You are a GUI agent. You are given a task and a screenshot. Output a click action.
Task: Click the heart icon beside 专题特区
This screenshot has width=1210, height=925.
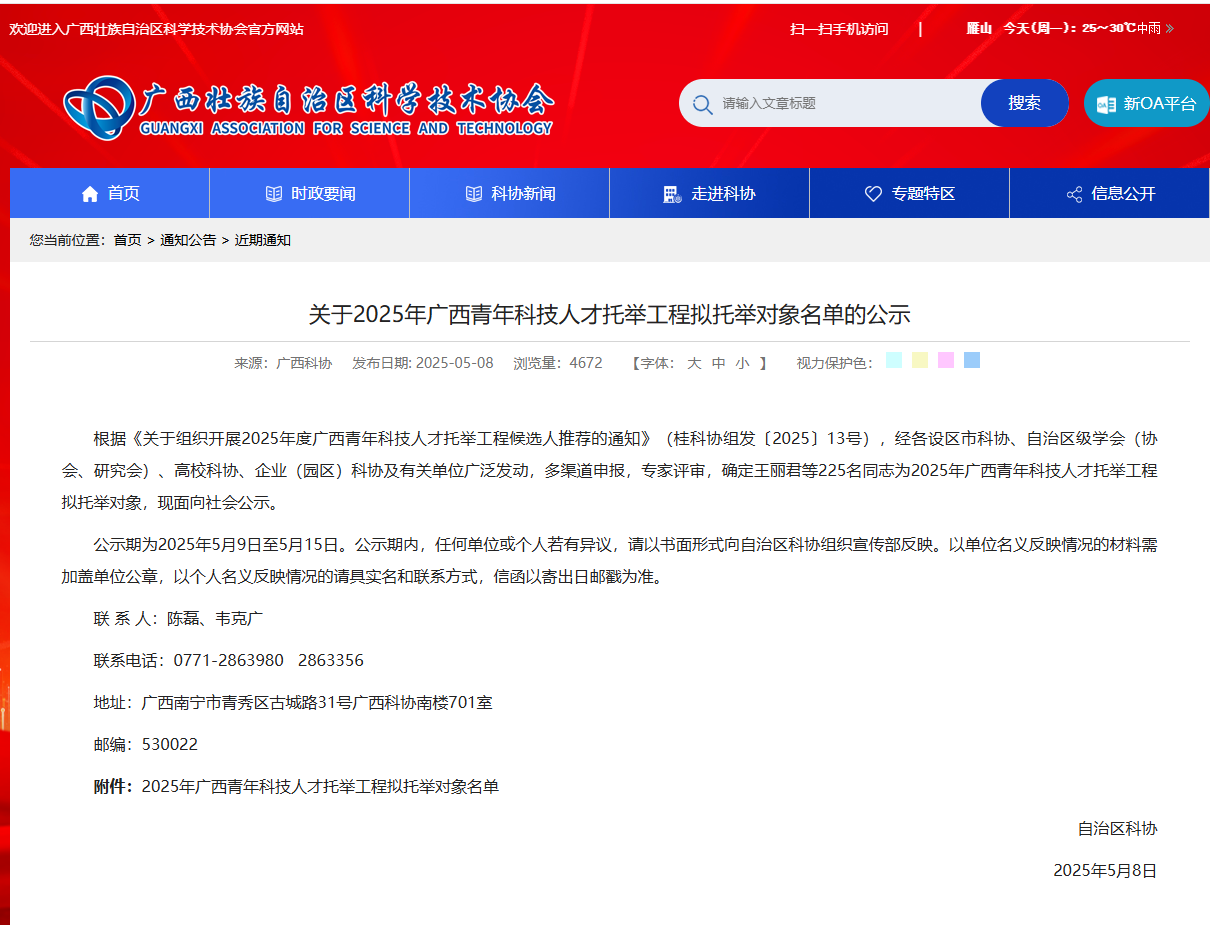pyautogui.click(x=873, y=194)
